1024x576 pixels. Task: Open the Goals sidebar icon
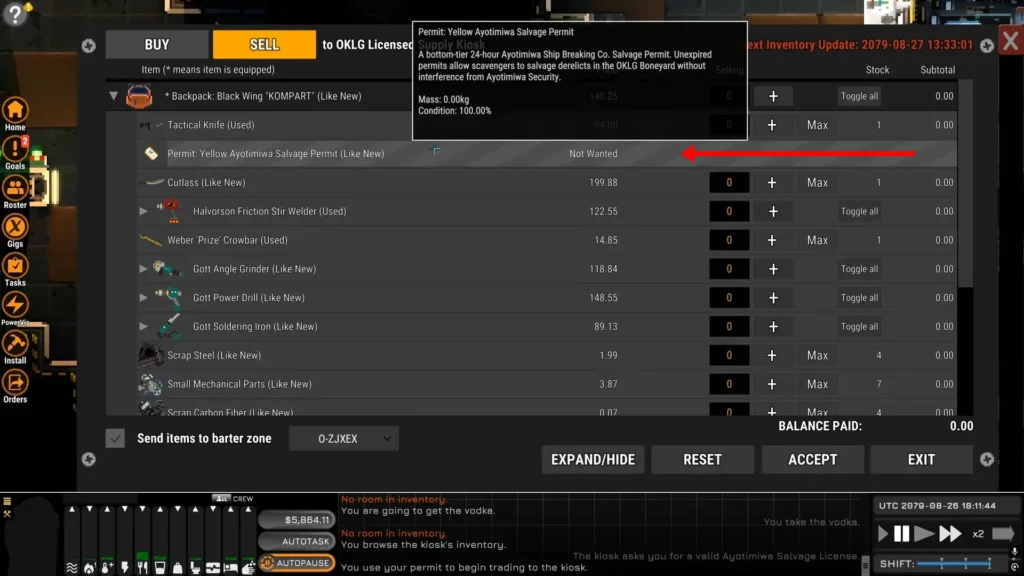tap(15, 149)
